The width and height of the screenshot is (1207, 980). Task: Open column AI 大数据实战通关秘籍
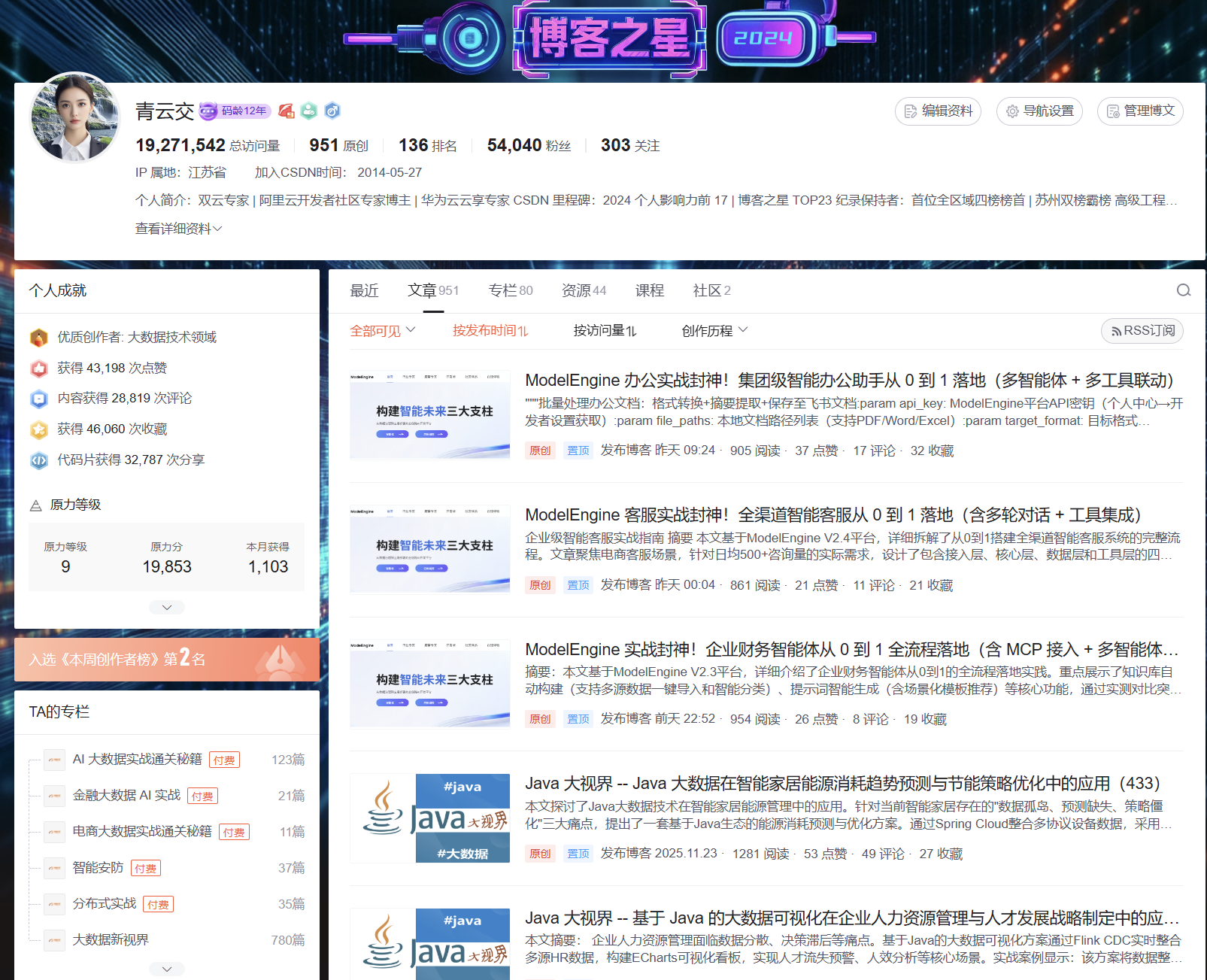click(137, 760)
